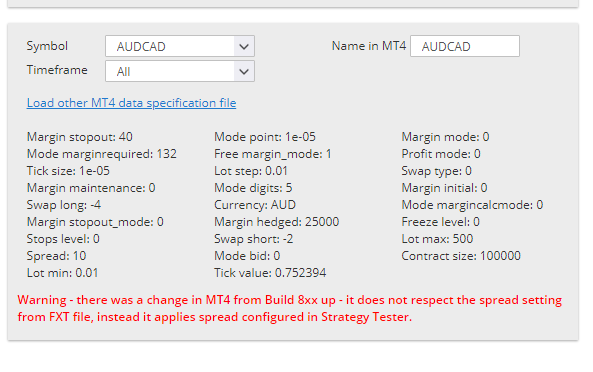Click the Margin hedged: 25000 entry

click(x=276, y=222)
